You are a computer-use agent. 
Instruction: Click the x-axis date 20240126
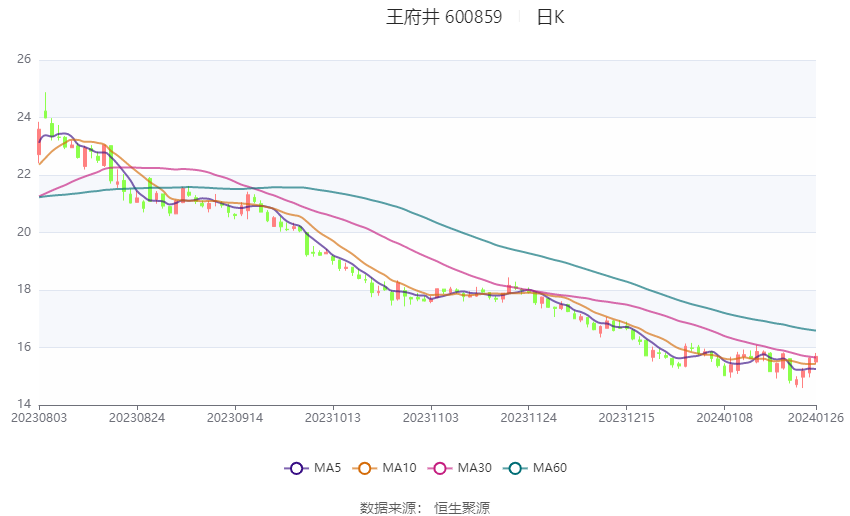coord(816,418)
